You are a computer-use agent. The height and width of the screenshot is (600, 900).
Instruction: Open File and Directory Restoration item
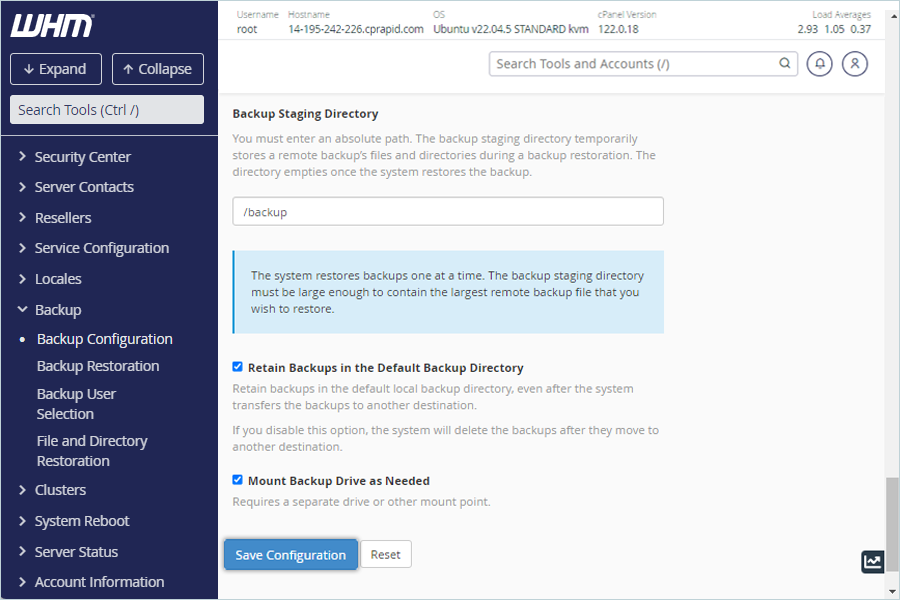coord(92,451)
